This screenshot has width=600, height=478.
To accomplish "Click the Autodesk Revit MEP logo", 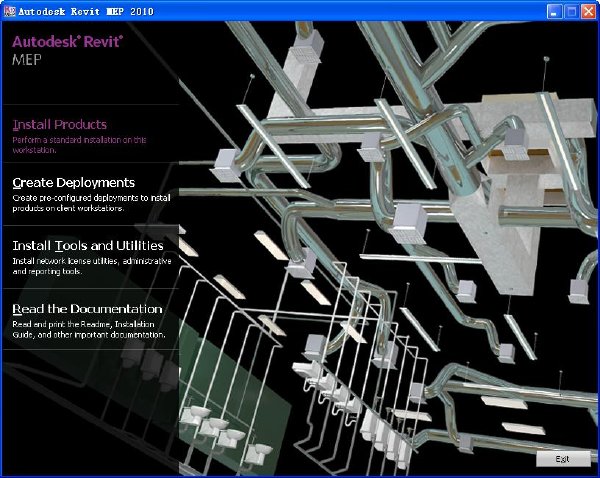I will click(x=68, y=50).
